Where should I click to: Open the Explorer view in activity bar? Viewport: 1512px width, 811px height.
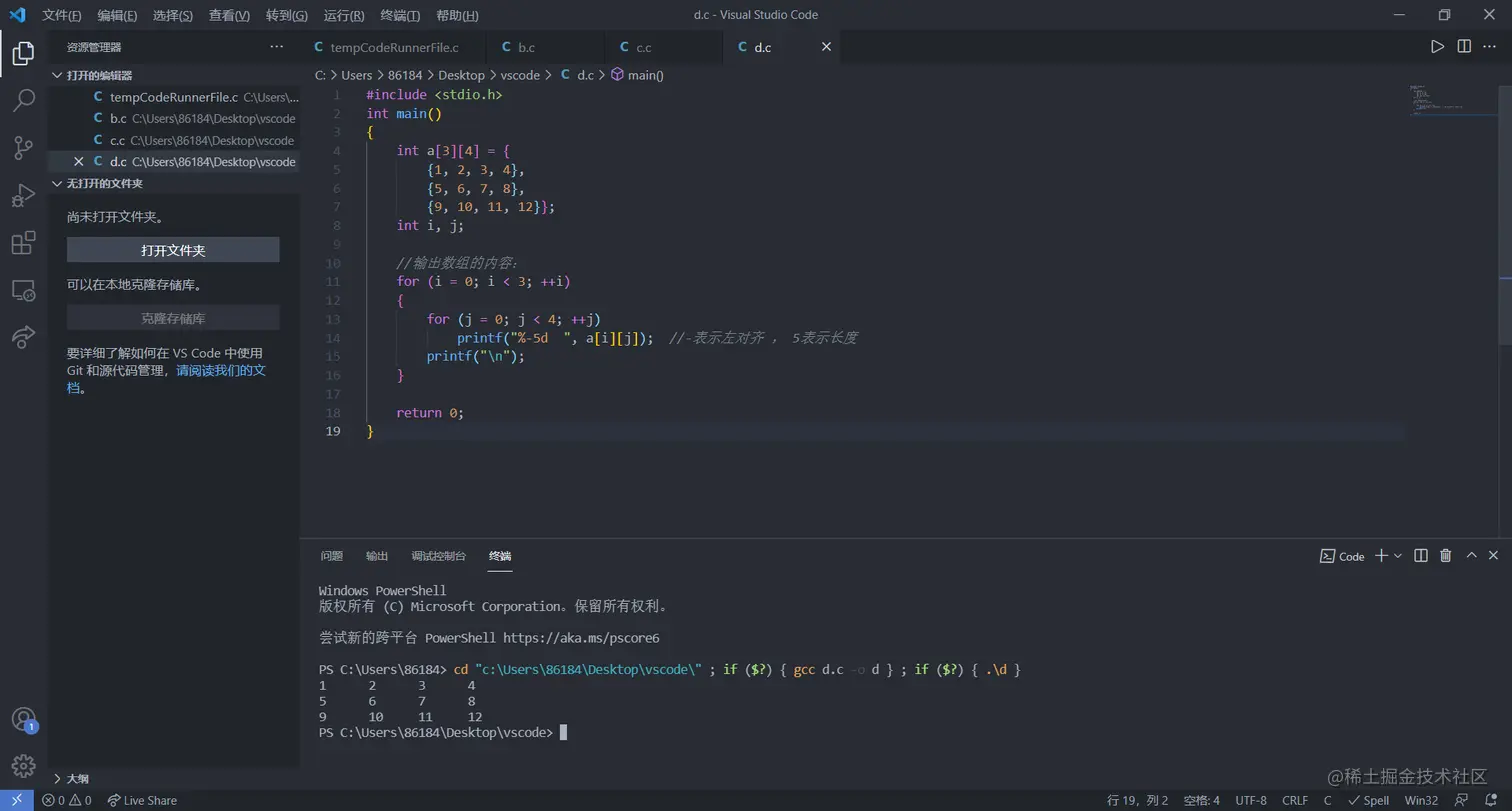point(23,54)
